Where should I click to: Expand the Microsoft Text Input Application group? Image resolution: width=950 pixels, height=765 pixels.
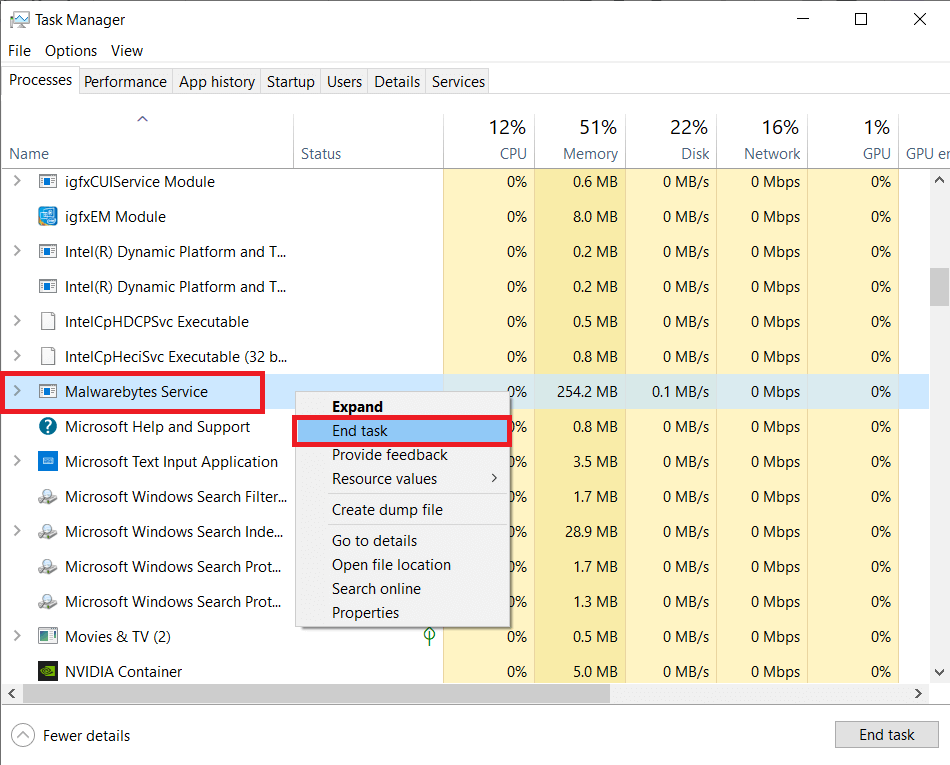(x=17, y=462)
